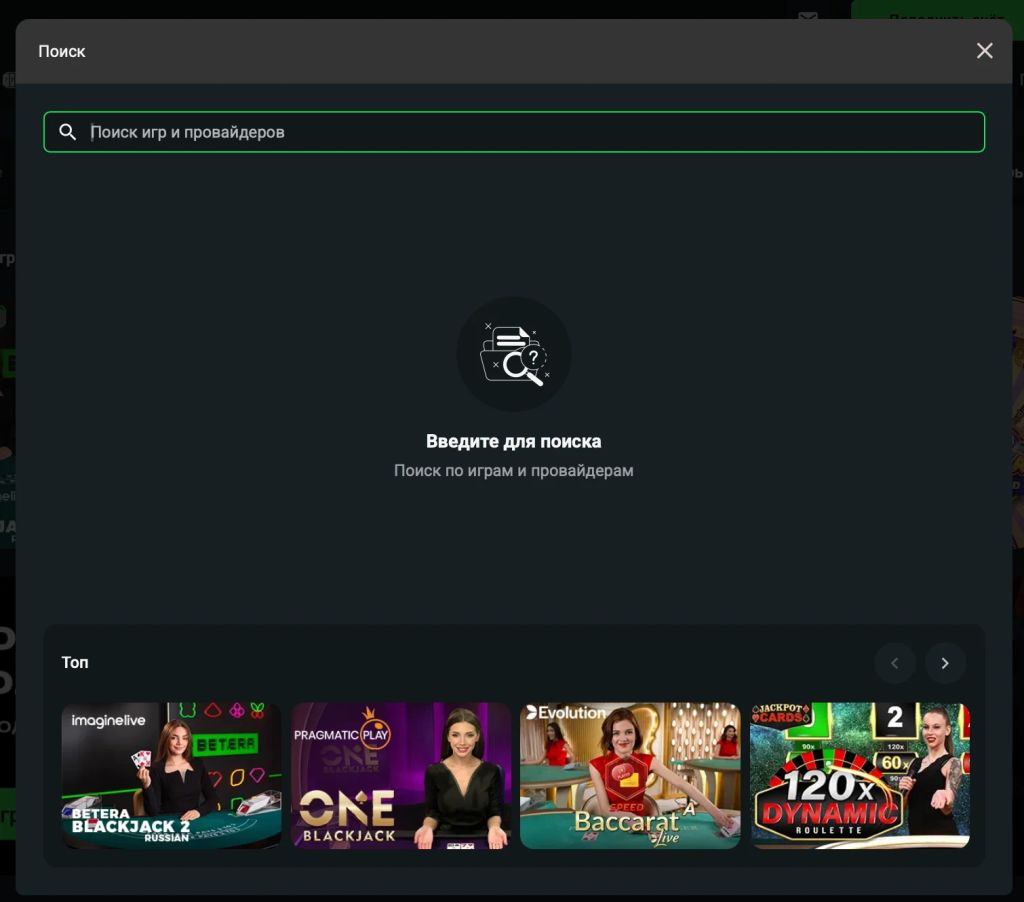
Task: Open the envelope notifications icon at the top
Action: coord(809,16)
